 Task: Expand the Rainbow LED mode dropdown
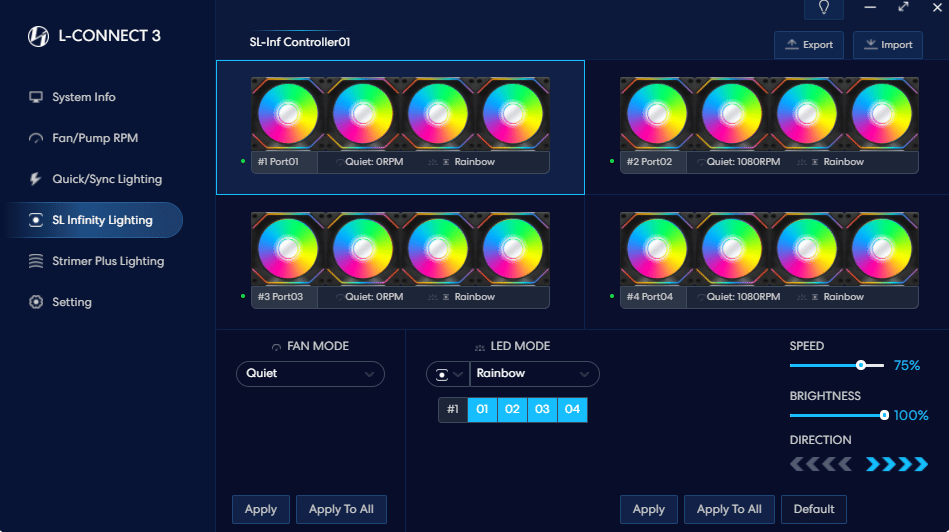[534, 374]
